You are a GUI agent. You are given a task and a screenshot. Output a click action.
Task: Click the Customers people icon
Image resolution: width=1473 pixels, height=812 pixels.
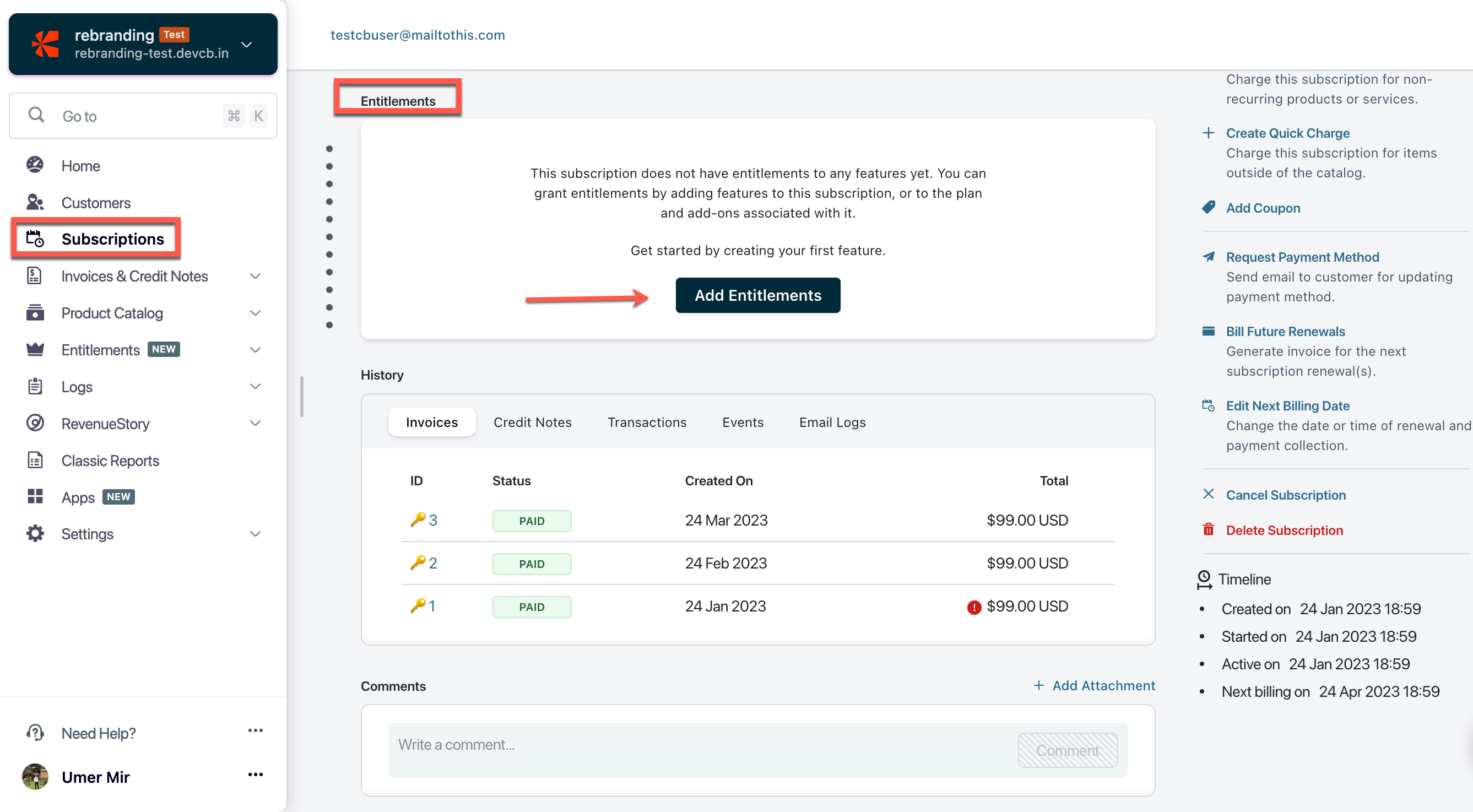tap(35, 202)
